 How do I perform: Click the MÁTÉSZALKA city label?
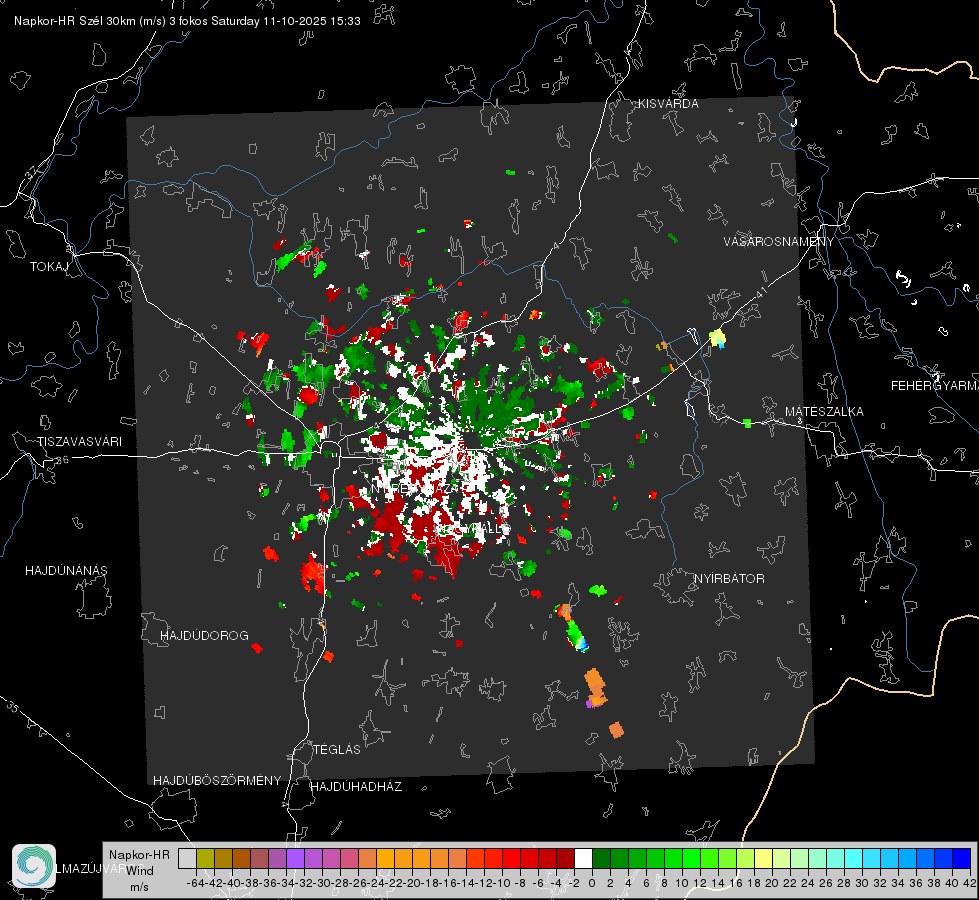pos(824,412)
